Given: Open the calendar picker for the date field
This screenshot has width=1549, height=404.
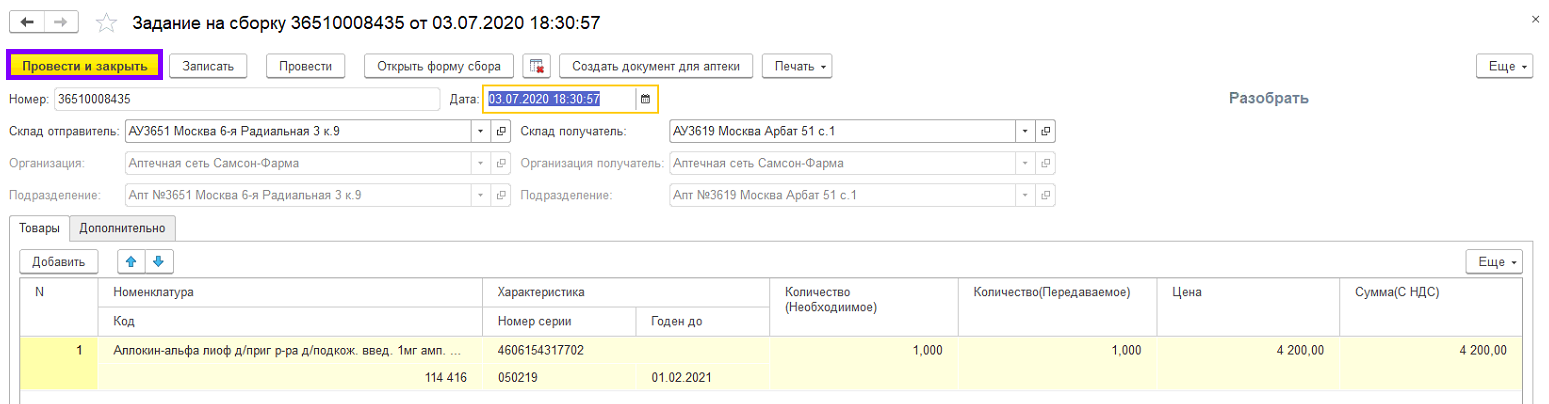Looking at the screenshot, I should (645, 99).
